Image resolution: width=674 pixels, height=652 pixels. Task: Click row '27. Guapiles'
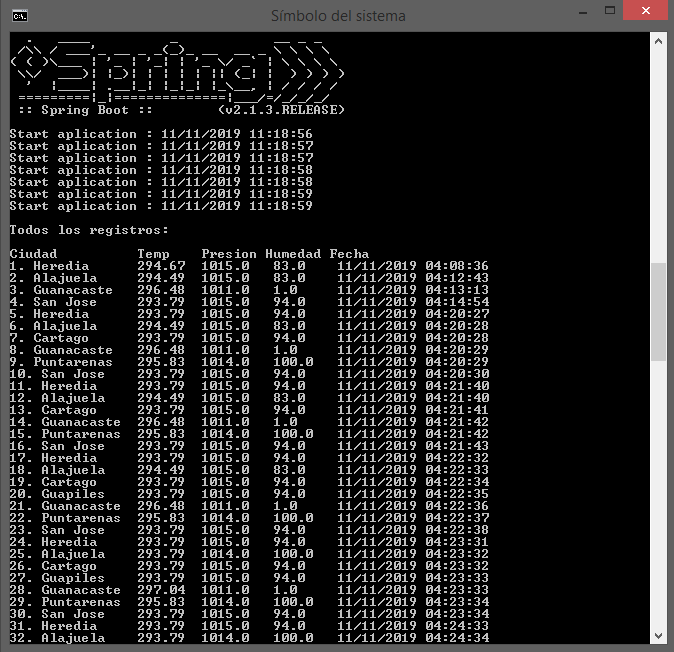coord(249,578)
